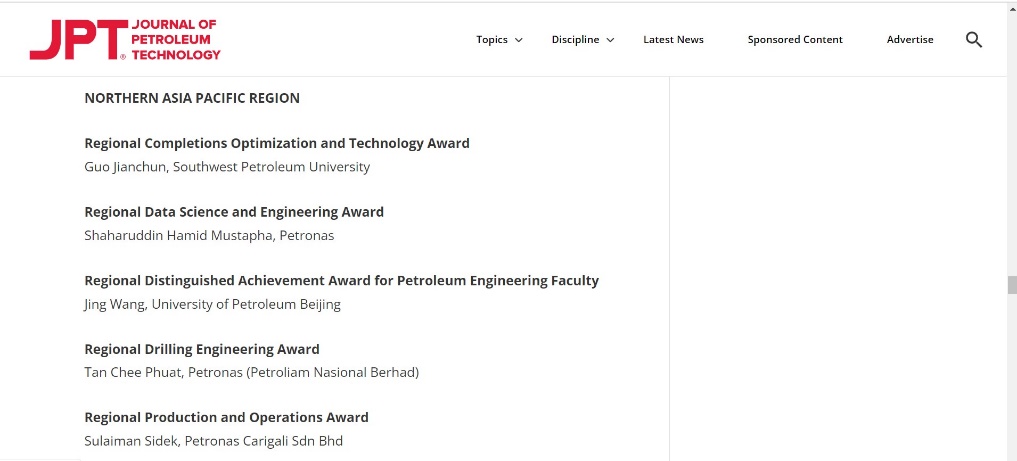Select Regional Drilling Engineering Award heading
This screenshot has height=461, width=1017.
tap(202, 349)
